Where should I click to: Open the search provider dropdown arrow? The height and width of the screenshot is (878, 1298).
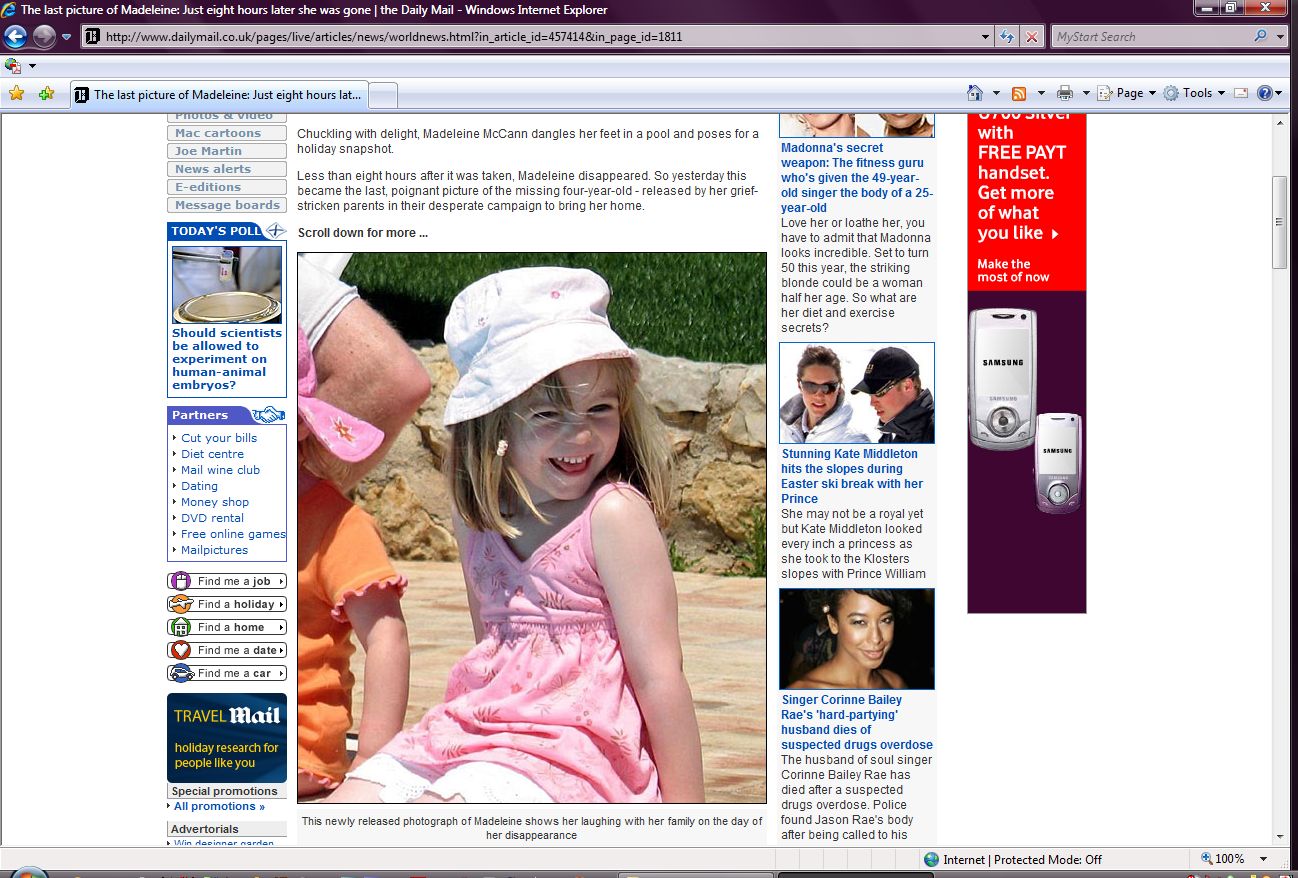tap(1281, 37)
